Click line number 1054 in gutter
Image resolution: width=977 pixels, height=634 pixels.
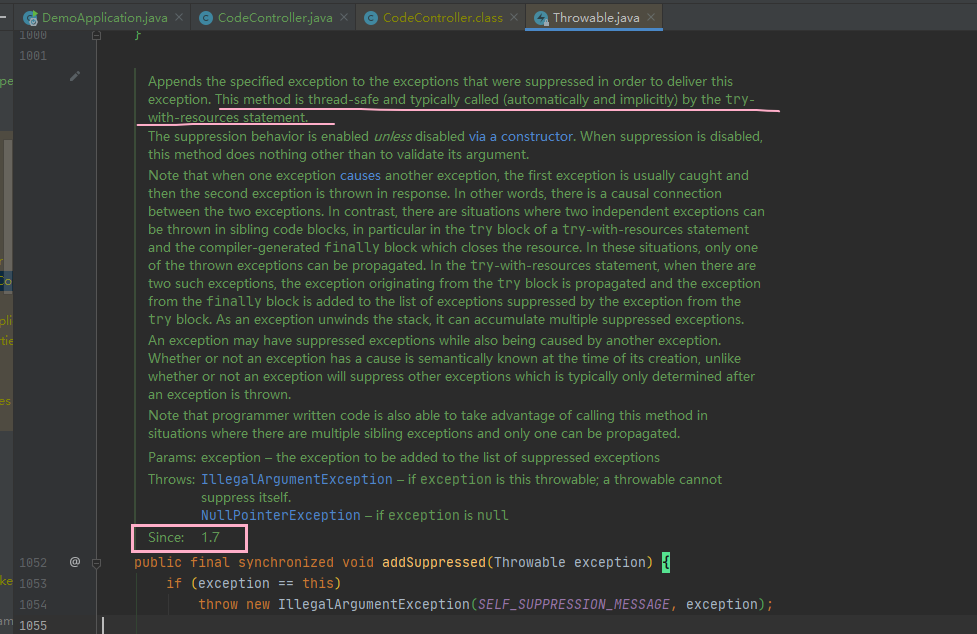[33, 605]
